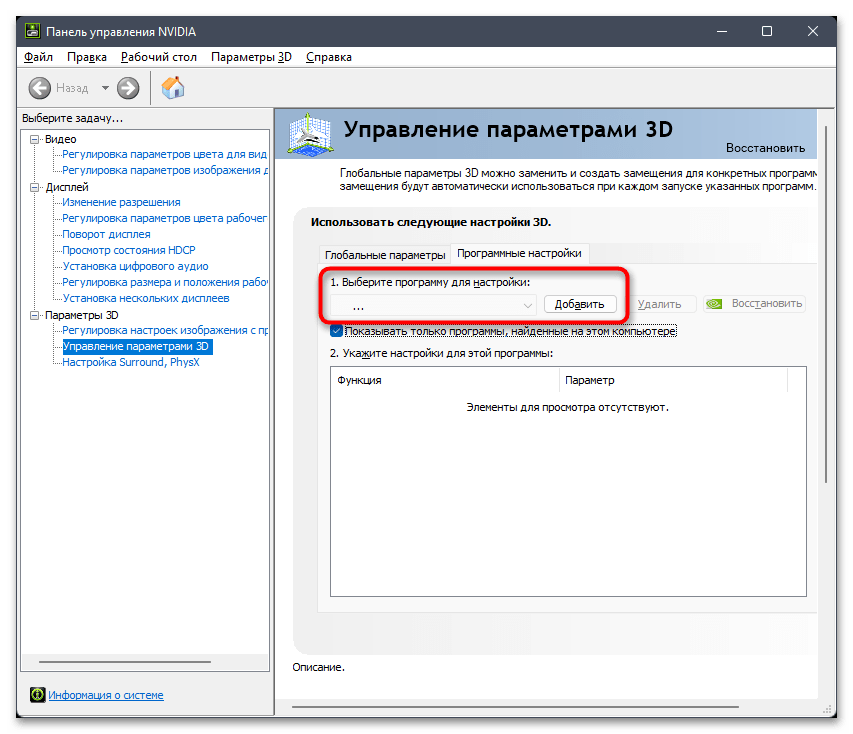Viewport: 853px width, 734px height.
Task: Click the Параметры 3D category label
Action: (x=82, y=315)
